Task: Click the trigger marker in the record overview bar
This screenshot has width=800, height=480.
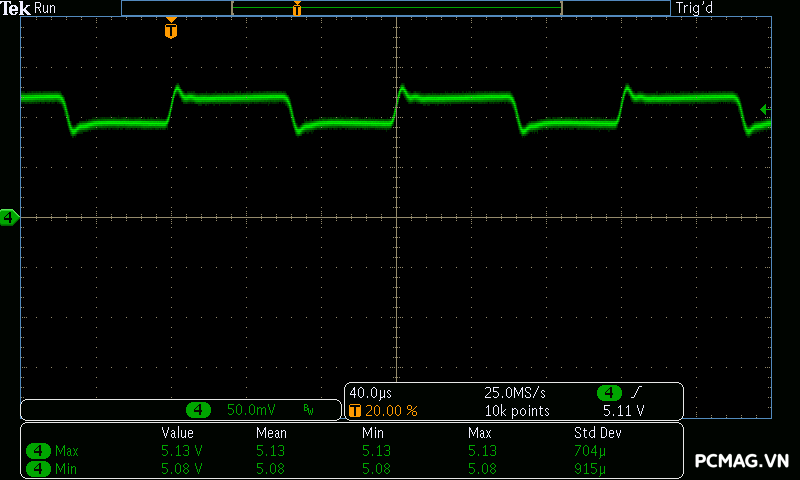Action: click(297, 9)
